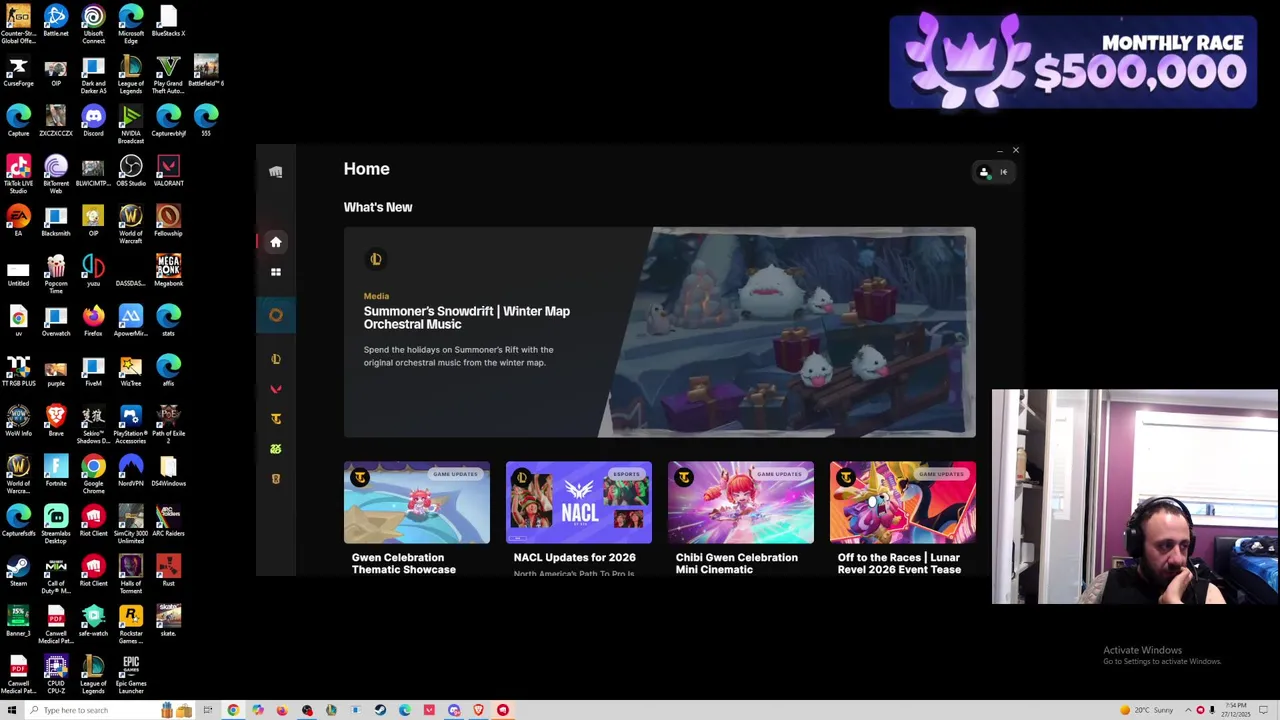
Task: Select OBS Studio desktop shortcut
Action: 131,171
